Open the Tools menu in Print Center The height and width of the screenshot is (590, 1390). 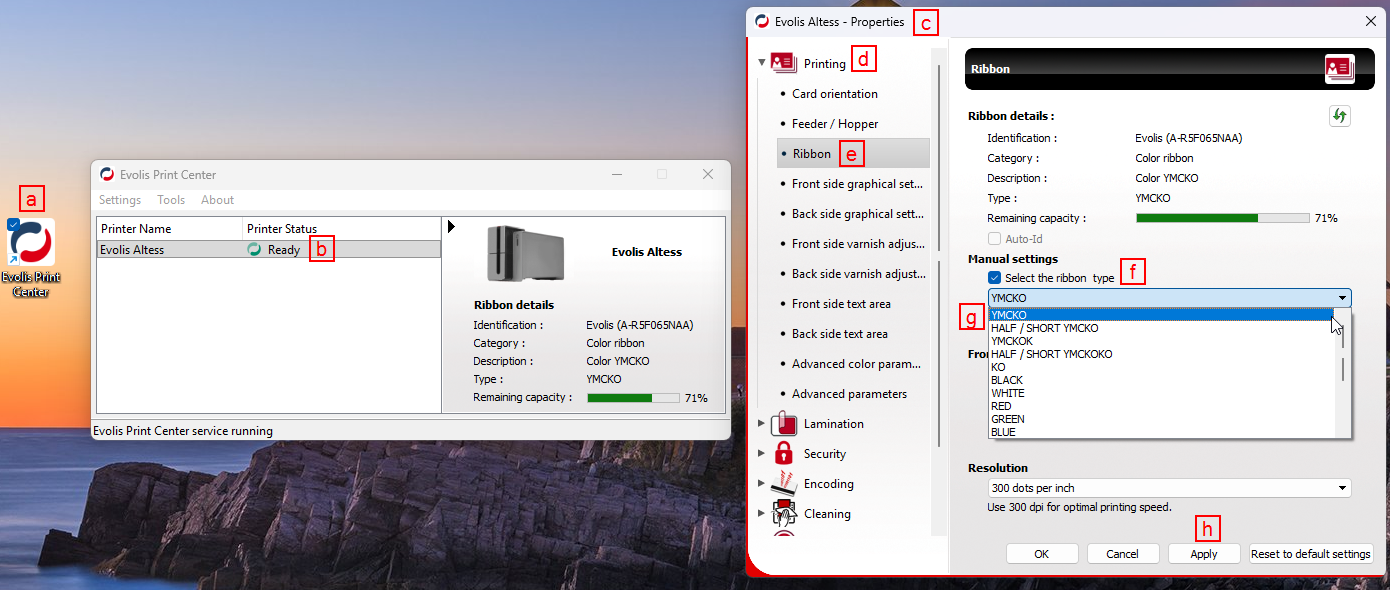(171, 200)
